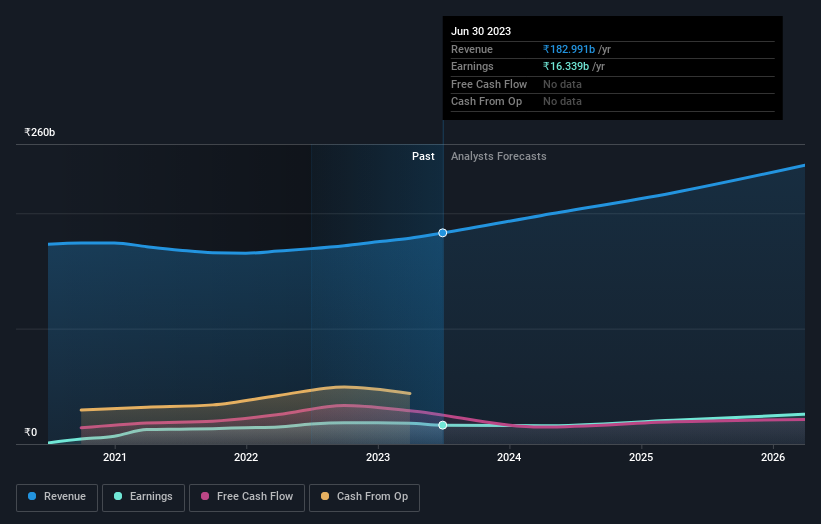This screenshot has height=524, width=821.
Task: Click the Revenue row label in tooltip
Action: click(x=472, y=49)
